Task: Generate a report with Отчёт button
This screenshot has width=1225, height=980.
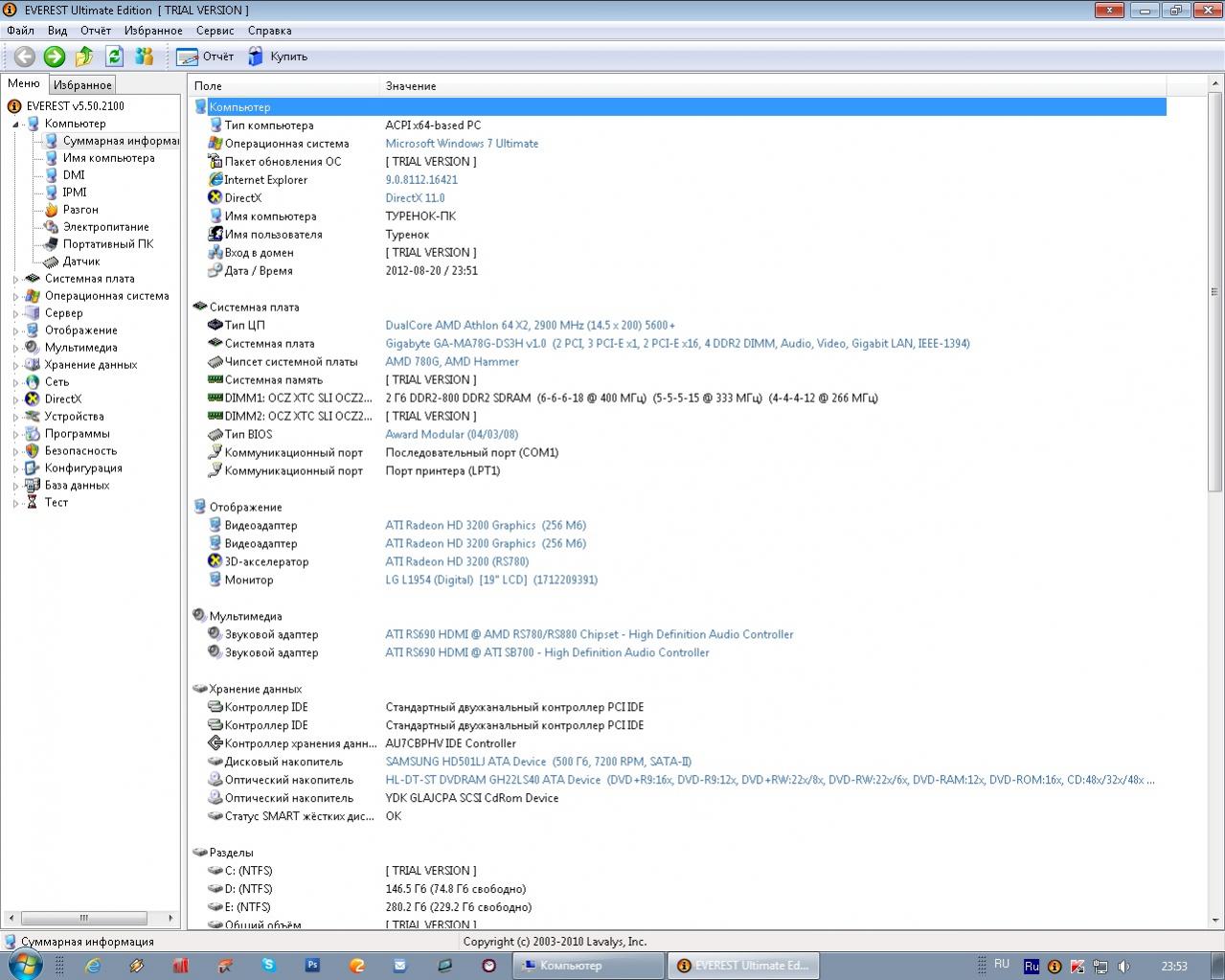Action: [205, 57]
